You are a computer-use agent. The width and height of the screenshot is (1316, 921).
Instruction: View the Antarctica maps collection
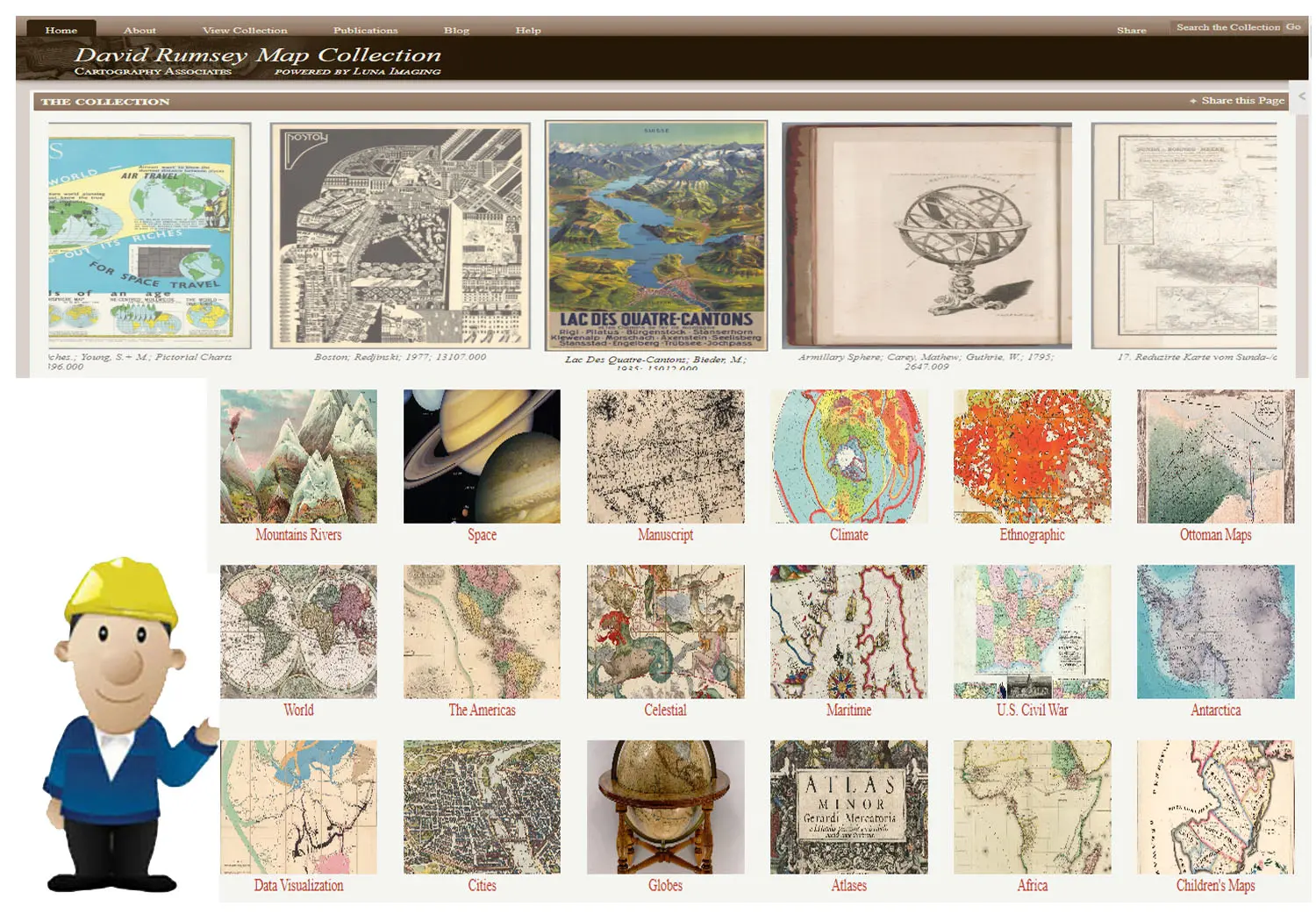pos(1214,632)
